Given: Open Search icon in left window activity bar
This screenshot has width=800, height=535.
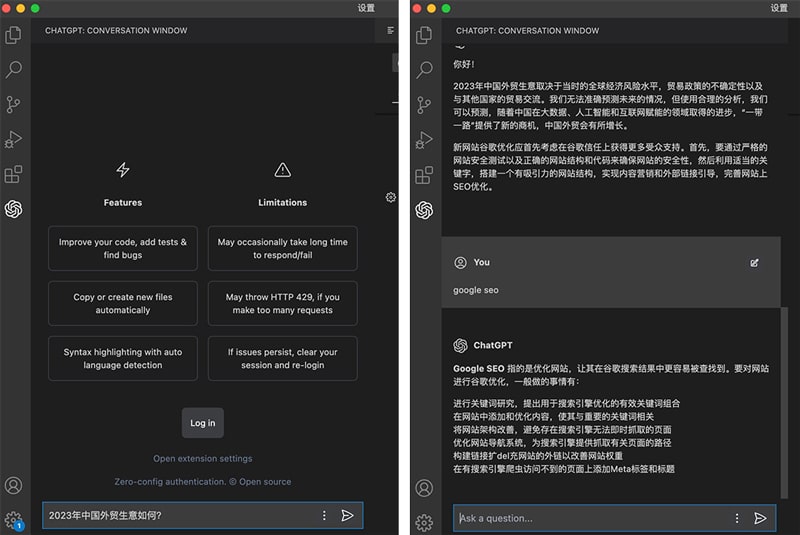Looking at the screenshot, I should tap(14, 69).
